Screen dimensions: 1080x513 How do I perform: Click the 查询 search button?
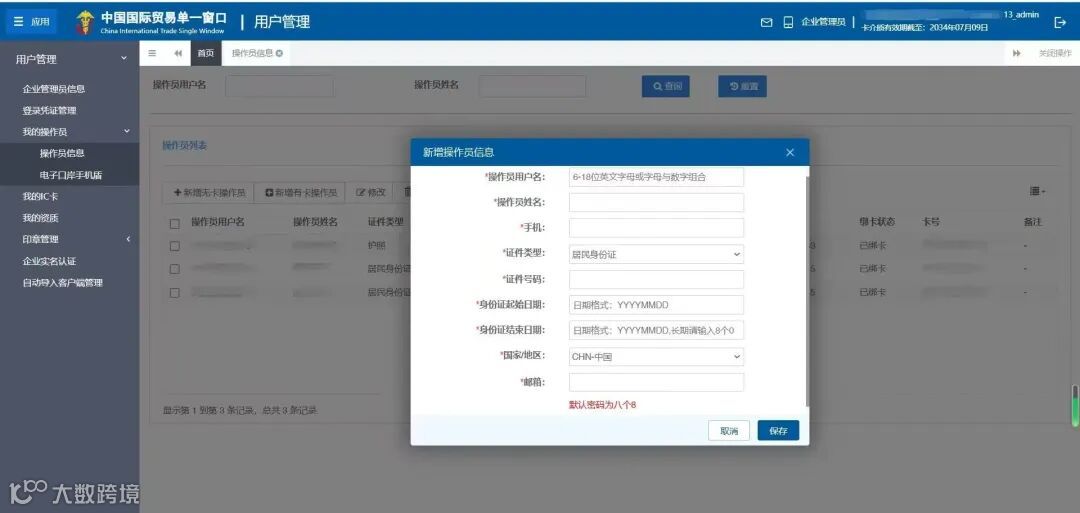(666, 86)
